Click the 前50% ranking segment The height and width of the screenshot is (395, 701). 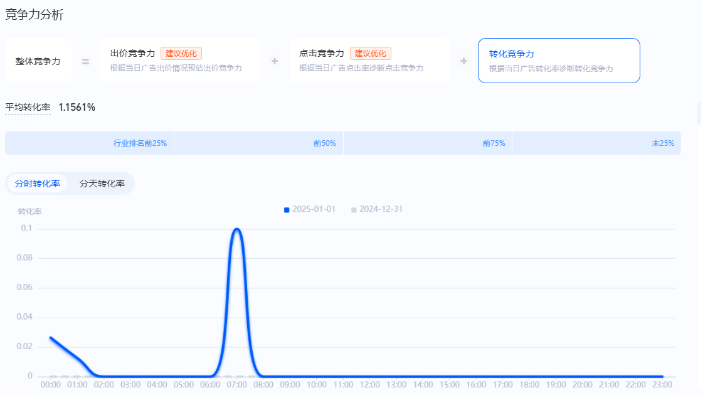coord(258,143)
